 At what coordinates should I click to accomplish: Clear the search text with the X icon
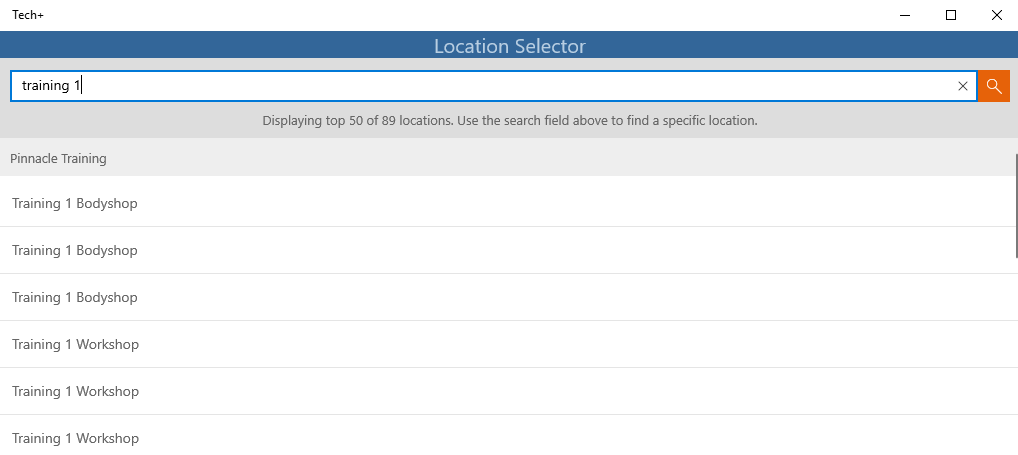point(963,86)
